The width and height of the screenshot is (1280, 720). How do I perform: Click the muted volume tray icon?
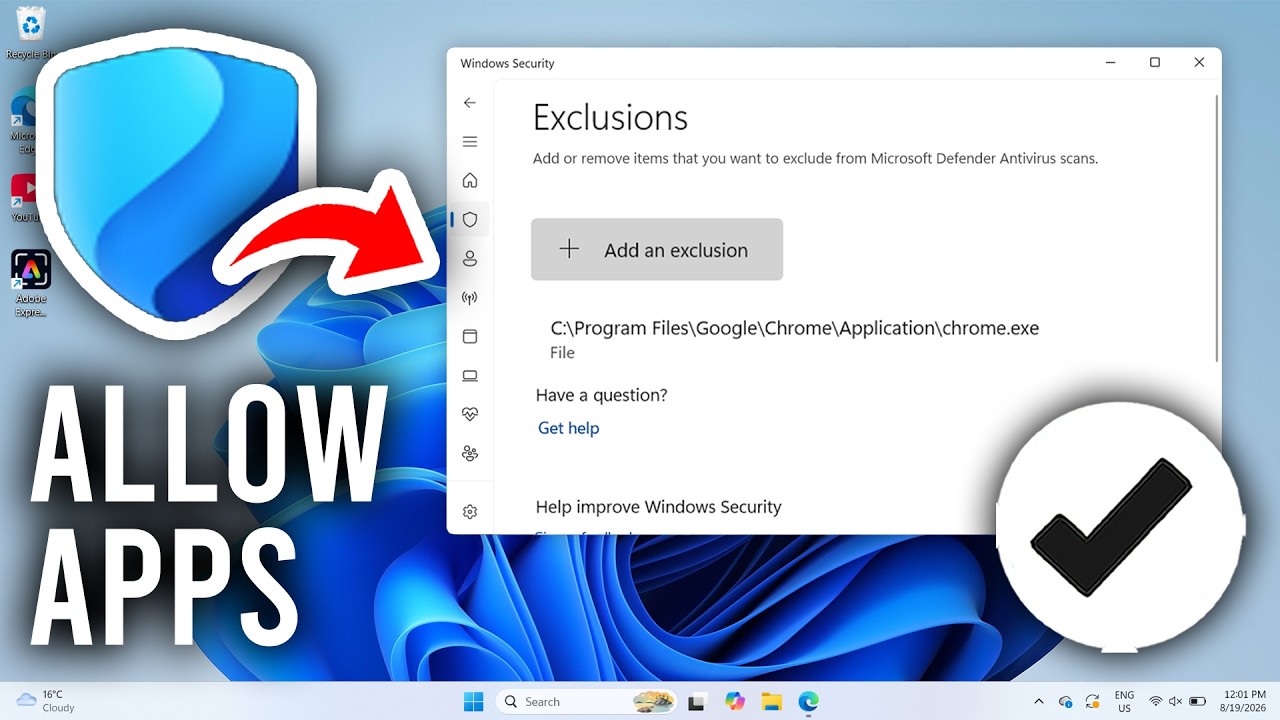click(1175, 701)
